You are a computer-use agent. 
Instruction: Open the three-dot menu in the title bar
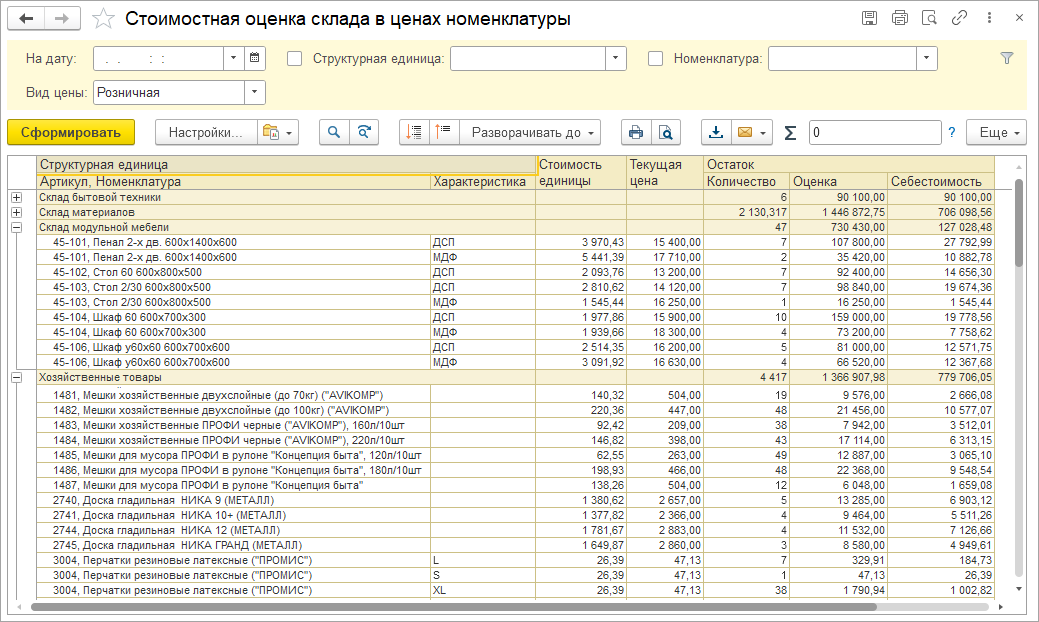989,18
